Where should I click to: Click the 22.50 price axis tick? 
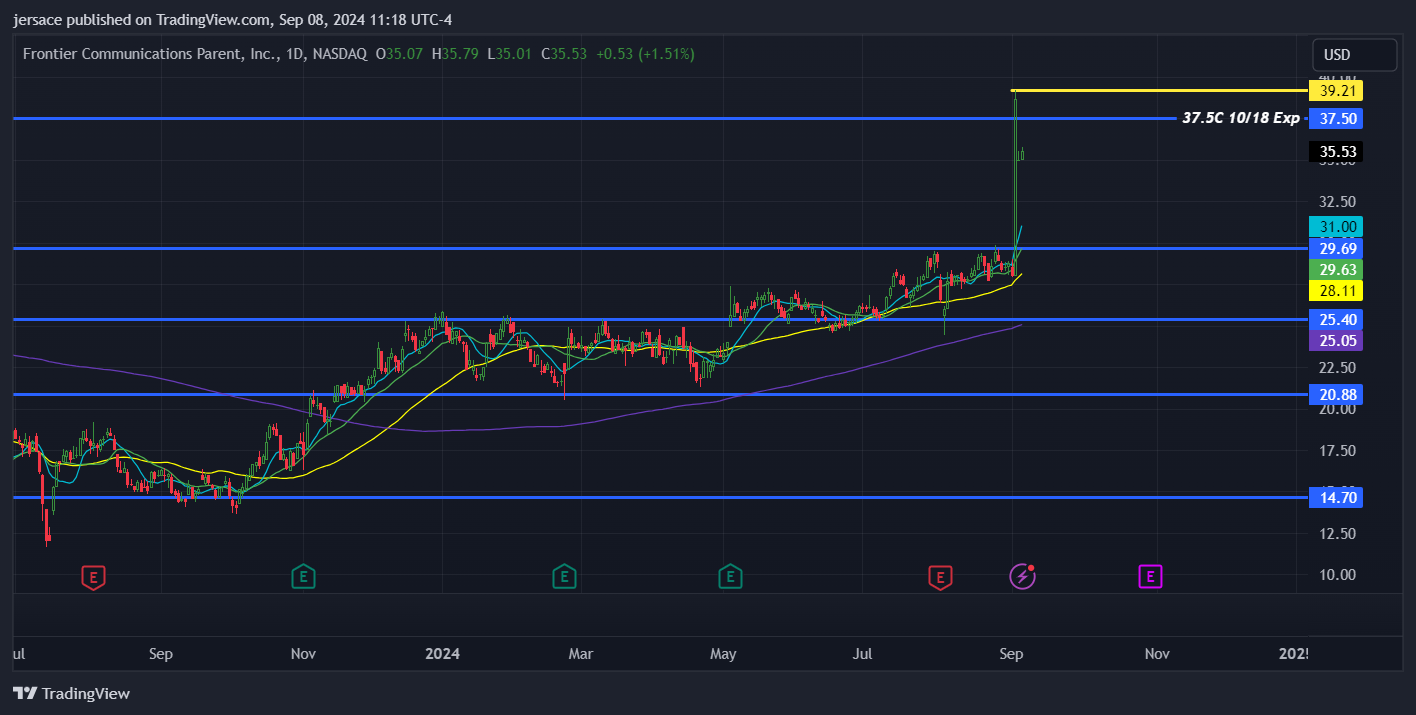pyautogui.click(x=1338, y=366)
